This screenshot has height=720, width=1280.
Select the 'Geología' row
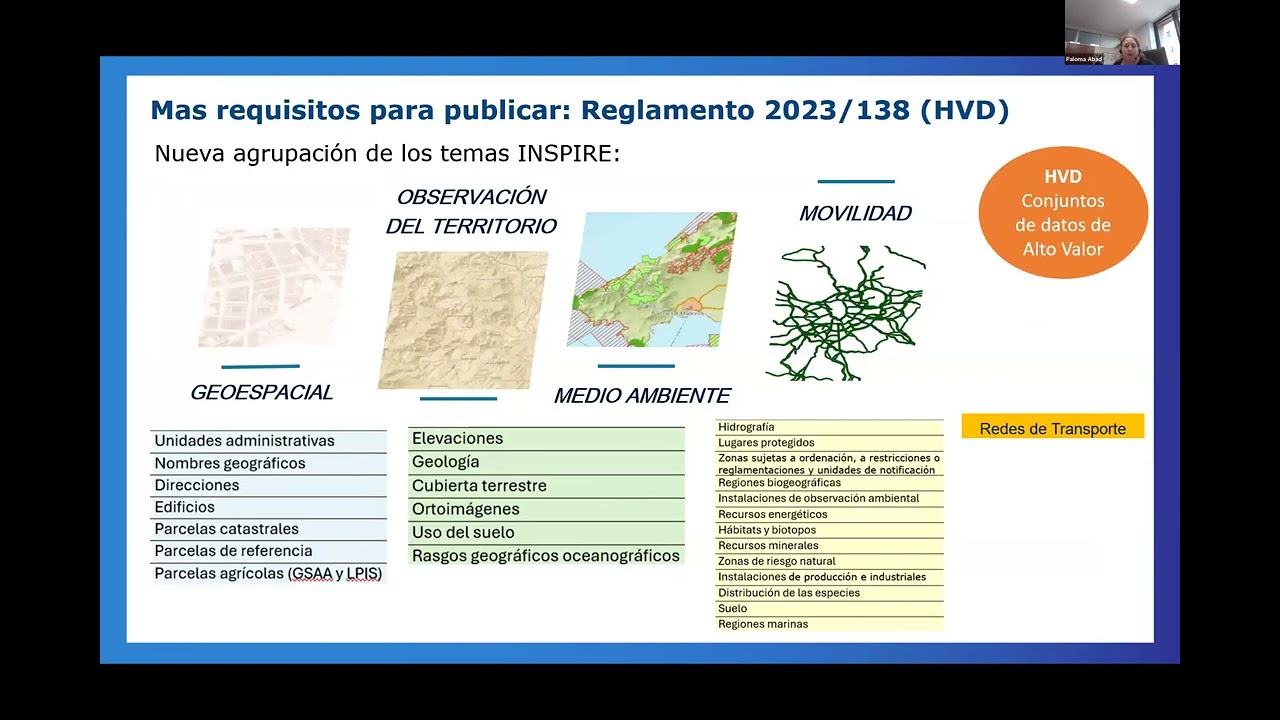click(x=546, y=462)
